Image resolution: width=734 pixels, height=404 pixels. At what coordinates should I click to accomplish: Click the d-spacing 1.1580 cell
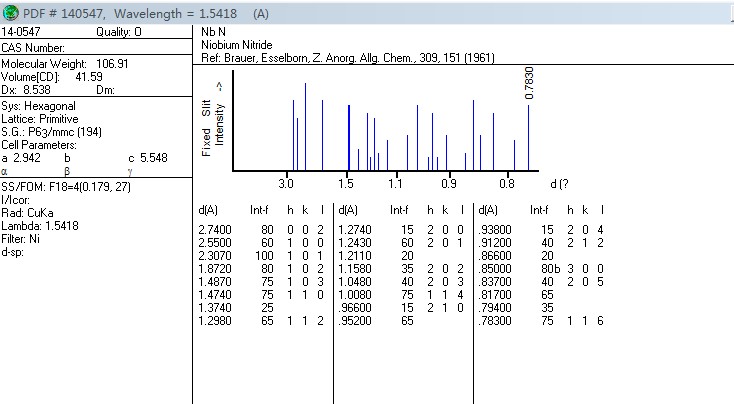355,269
